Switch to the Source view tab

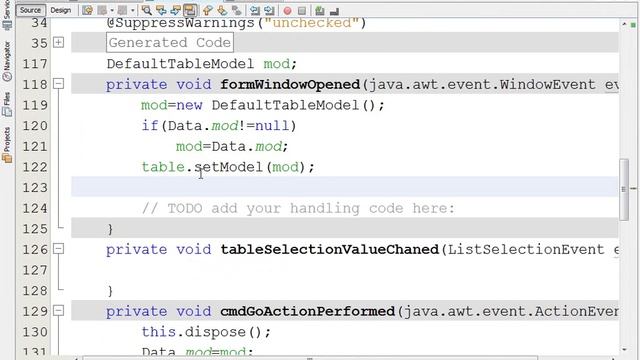tap(30, 10)
